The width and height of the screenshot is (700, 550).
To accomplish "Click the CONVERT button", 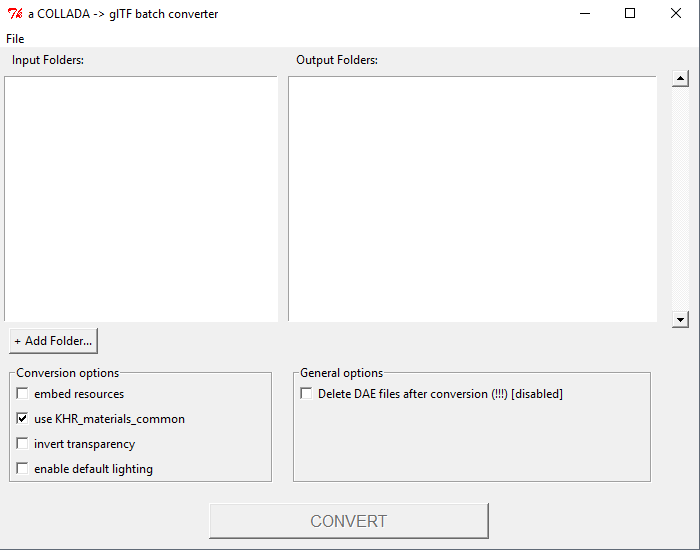I will (349, 521).
